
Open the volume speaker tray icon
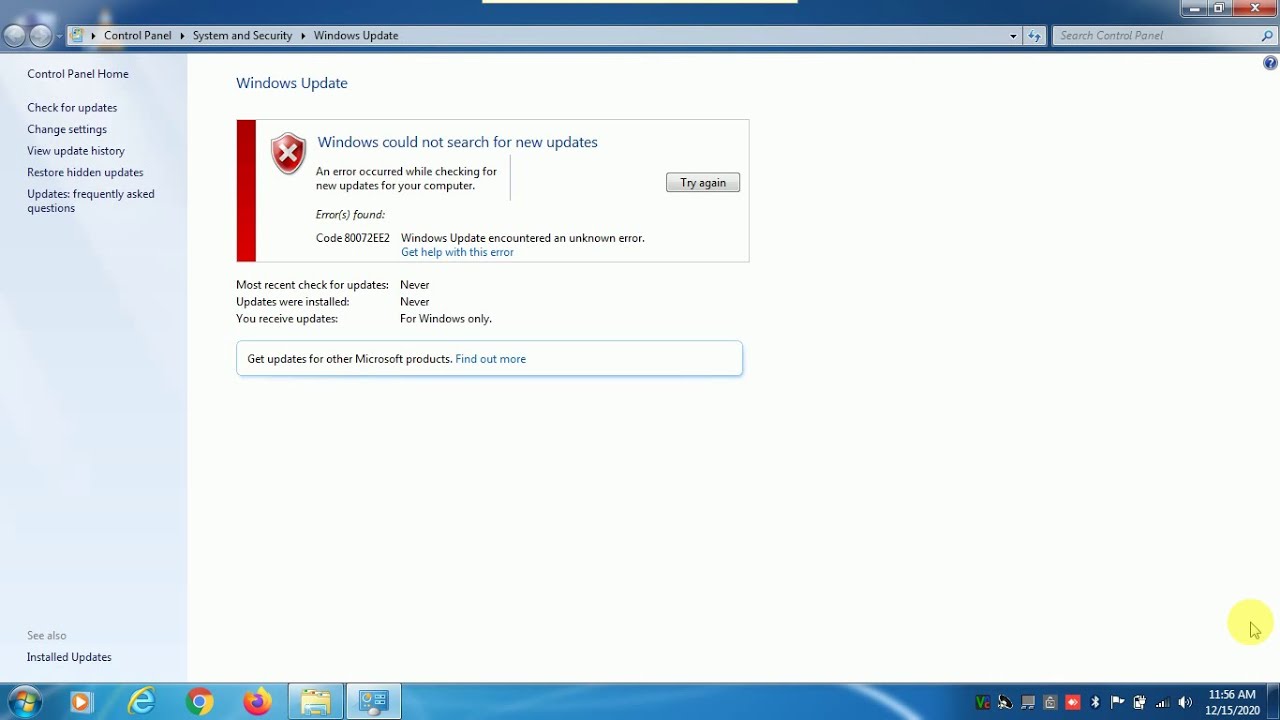click(1185, 703)
